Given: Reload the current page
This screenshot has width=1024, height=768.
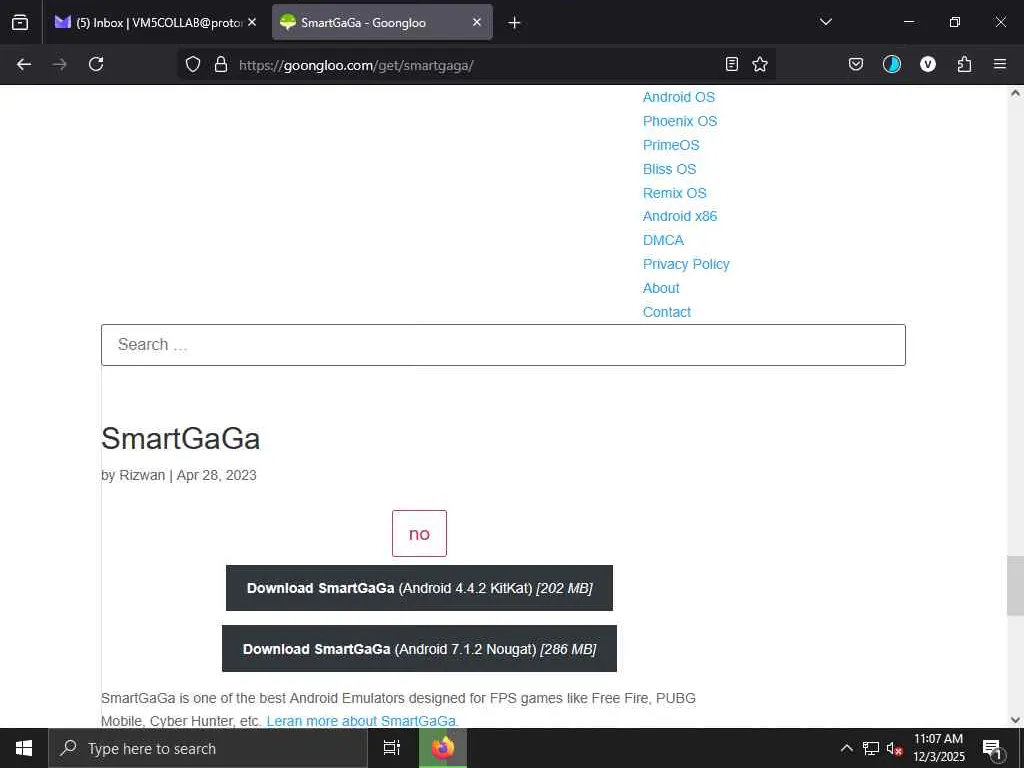Looking at the screenshot, I should [96, 64].
